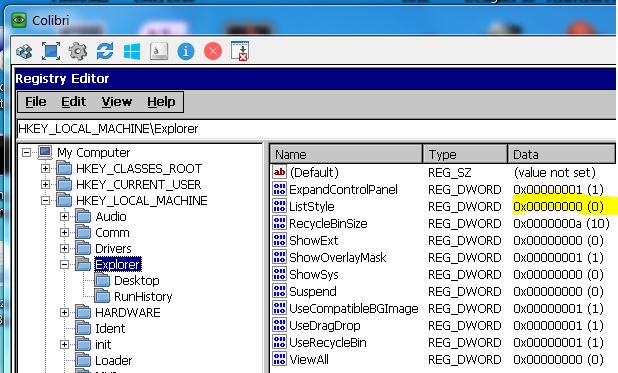Click the Colibri eye app icon

click(x=19, y=20)
